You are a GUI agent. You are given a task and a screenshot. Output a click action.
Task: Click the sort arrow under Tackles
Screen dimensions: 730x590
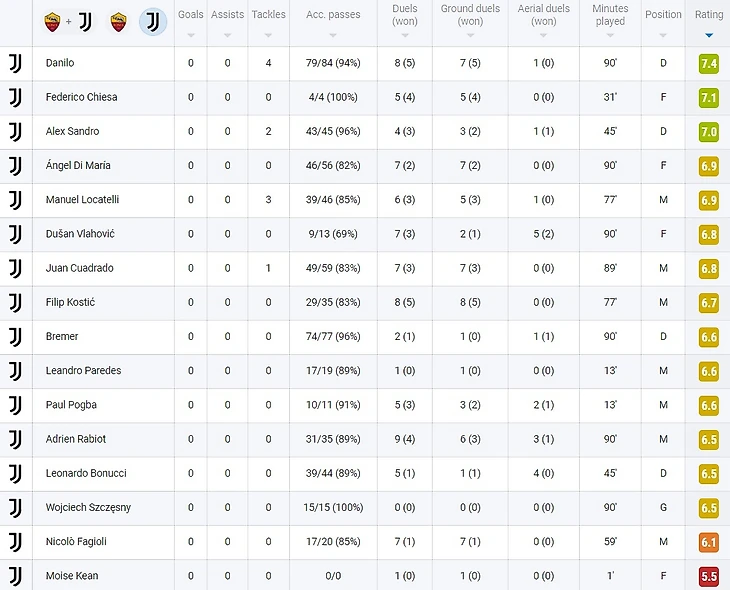pos(268,35)
